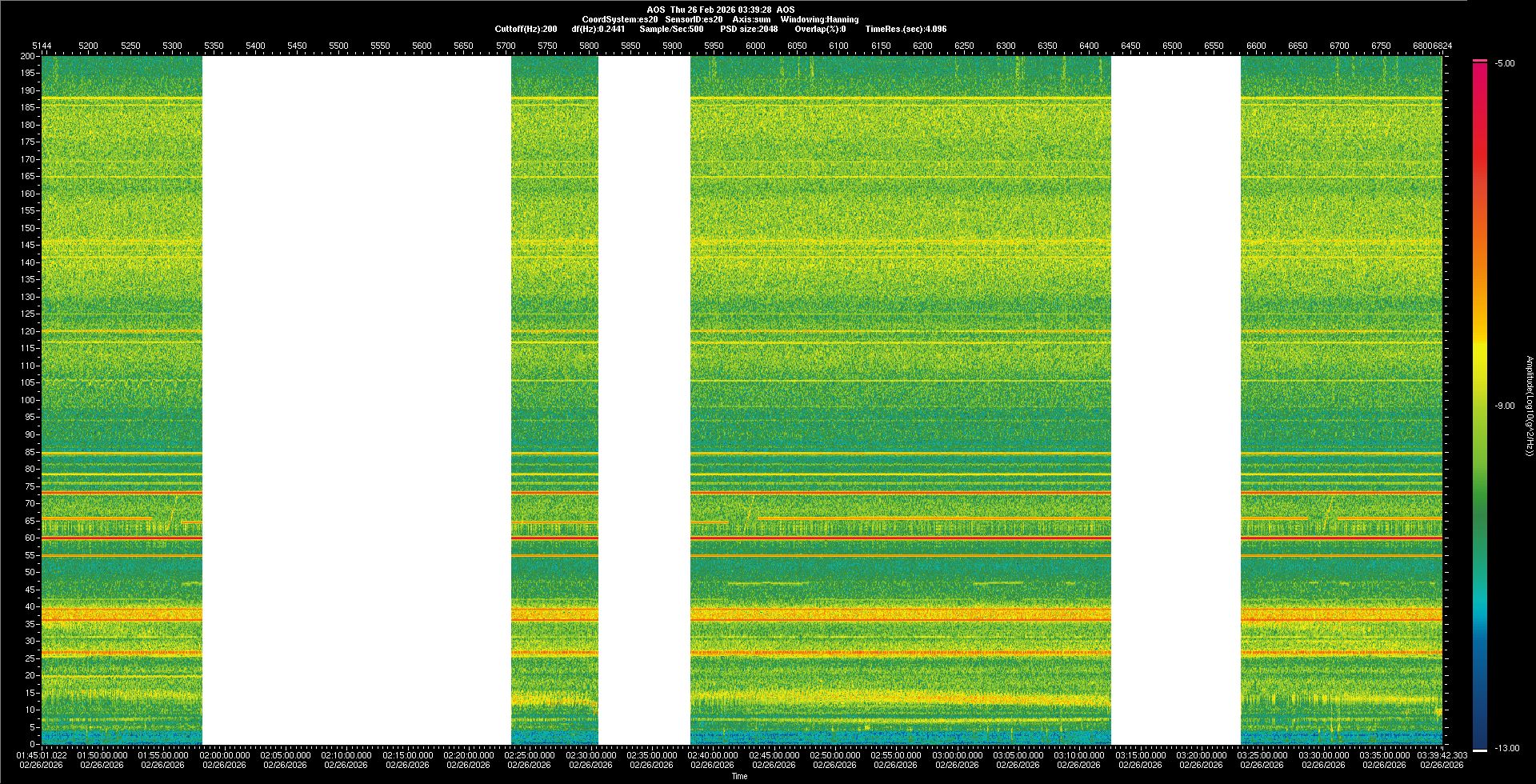Click the PSD size:2048 header label

click(x=749, y=29)
